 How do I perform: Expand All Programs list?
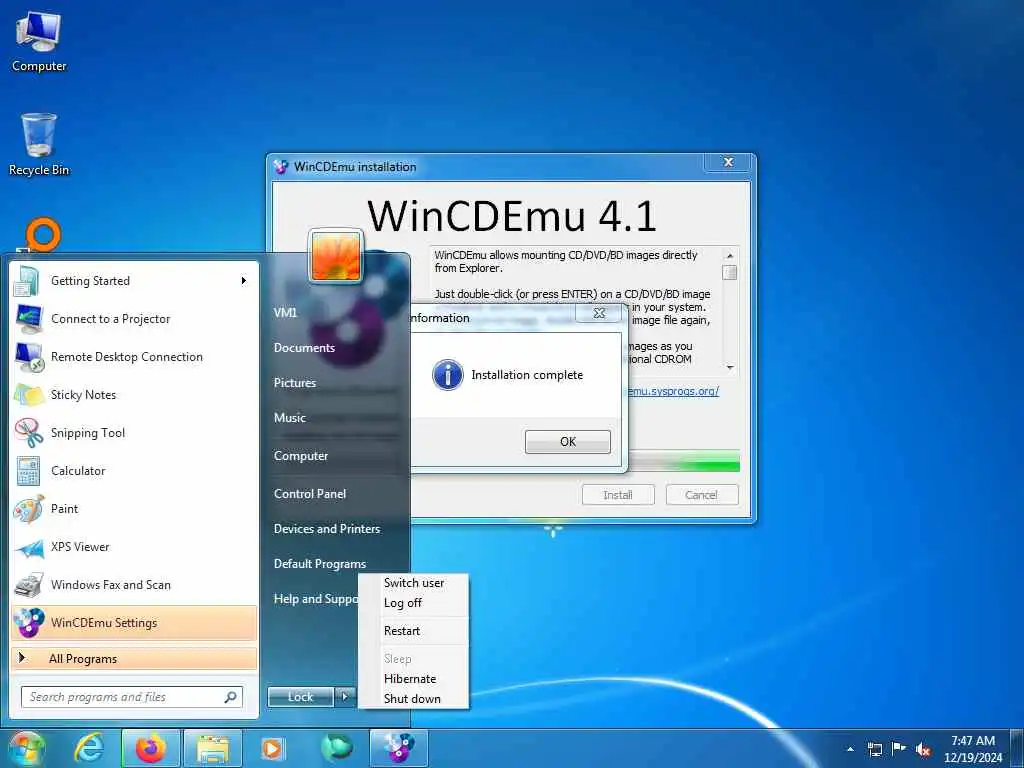pyautogui.click(x=134, y=658)
